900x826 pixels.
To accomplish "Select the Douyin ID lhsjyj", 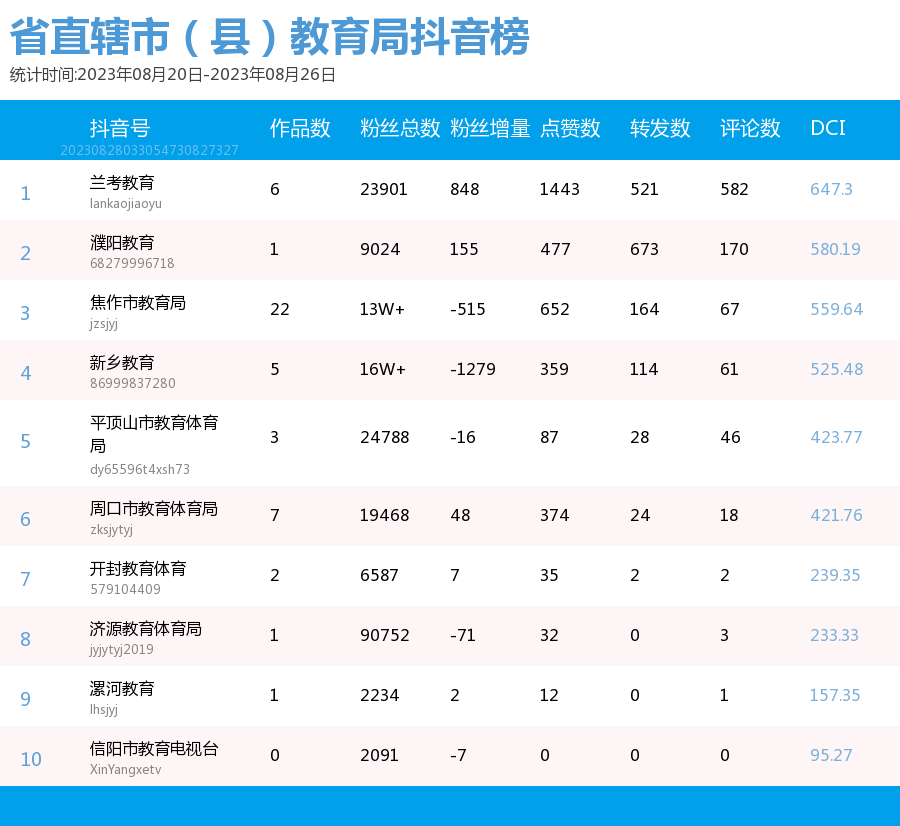I will [104, 710].
